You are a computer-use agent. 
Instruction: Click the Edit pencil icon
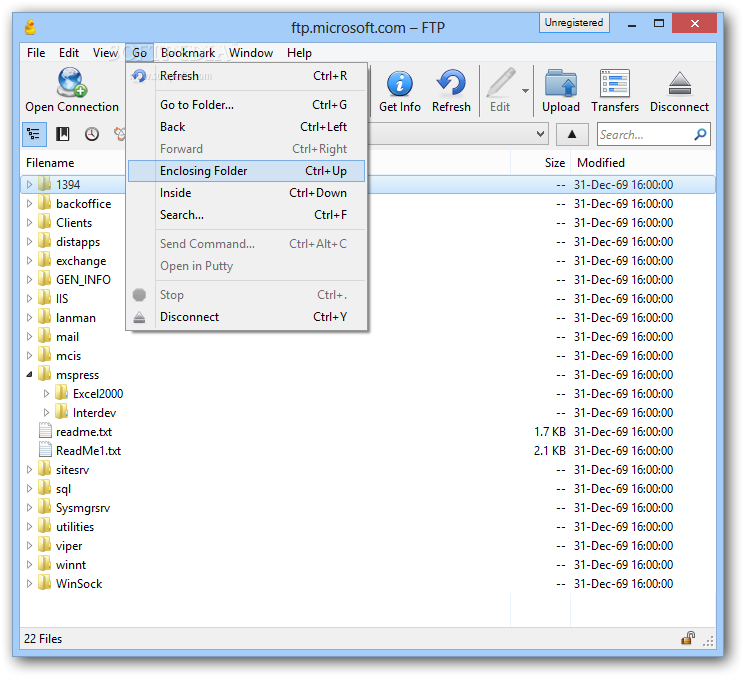click(501, 83)
